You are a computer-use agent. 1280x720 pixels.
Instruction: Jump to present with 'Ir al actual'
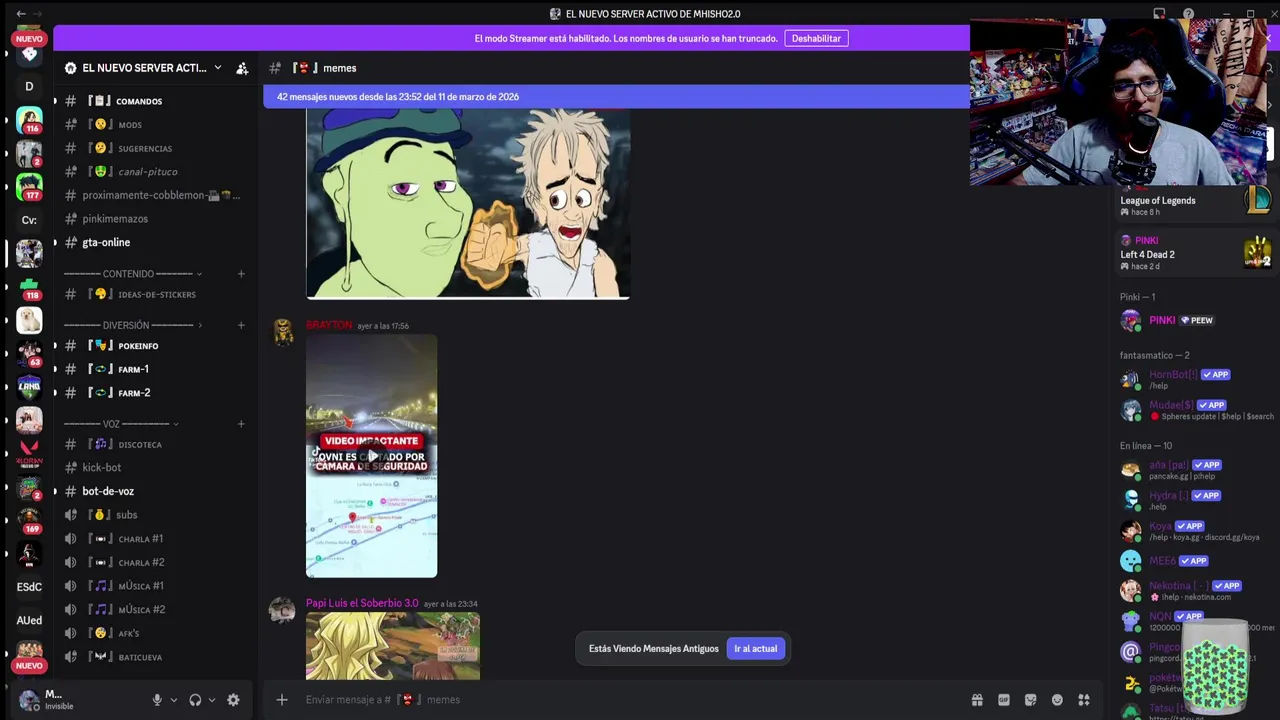click(756, 648)
